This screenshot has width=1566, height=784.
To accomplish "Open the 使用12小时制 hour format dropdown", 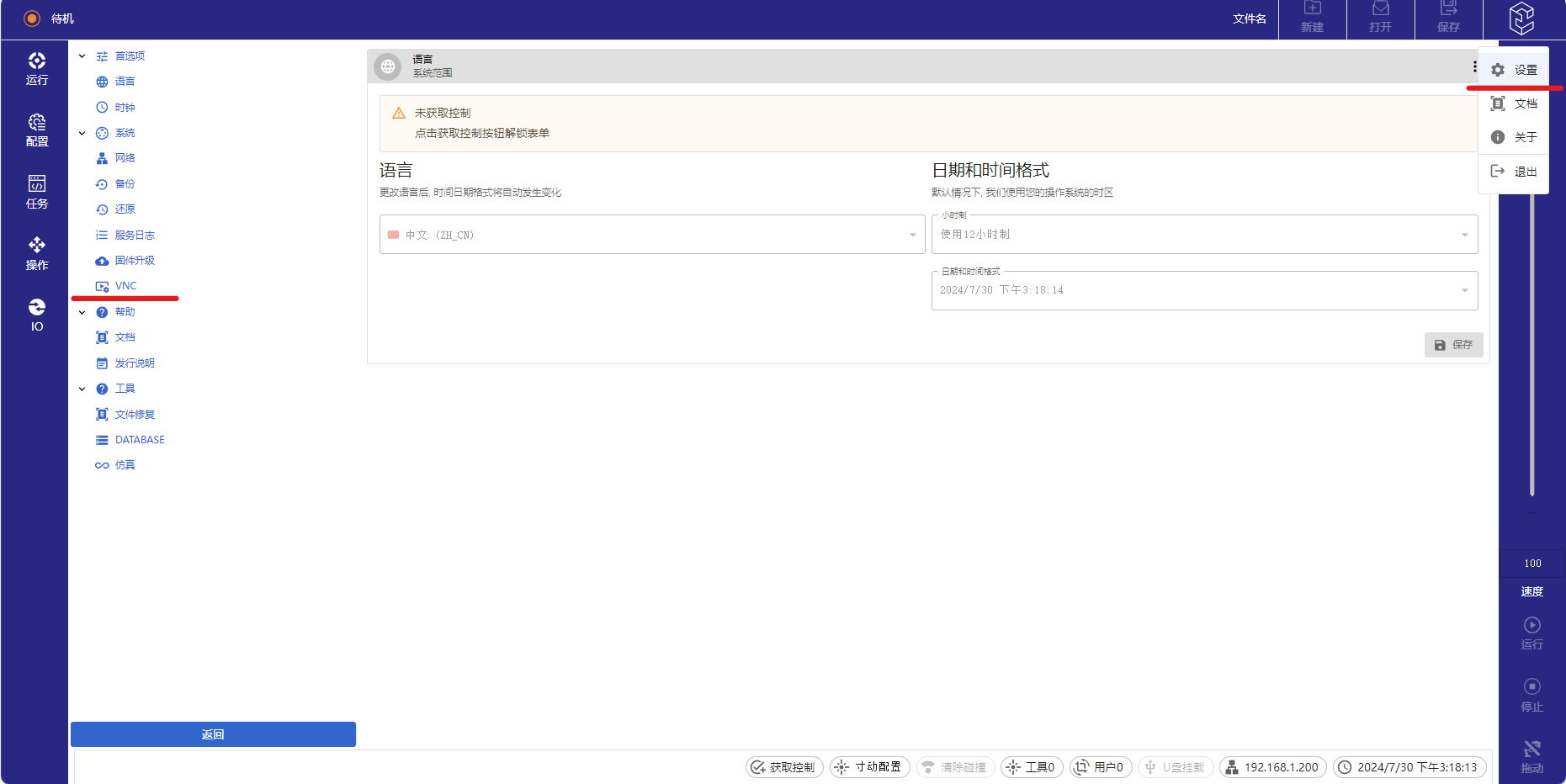I will (x=1203, y=235).
